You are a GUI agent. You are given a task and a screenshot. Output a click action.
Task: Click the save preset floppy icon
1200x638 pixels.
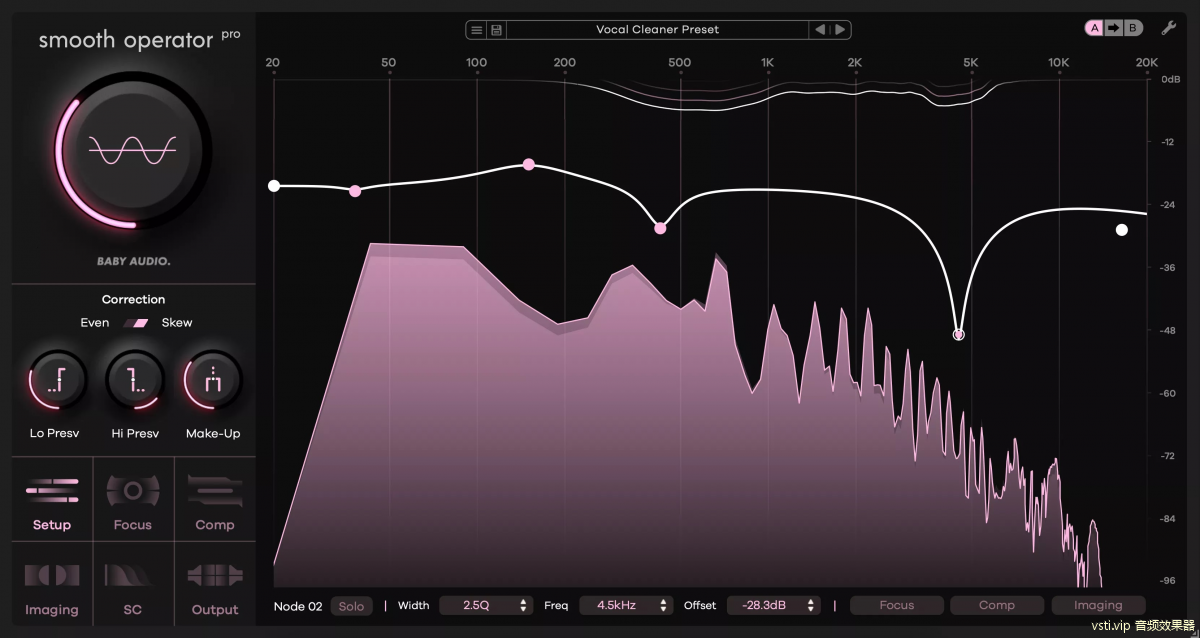coord(496,30)
